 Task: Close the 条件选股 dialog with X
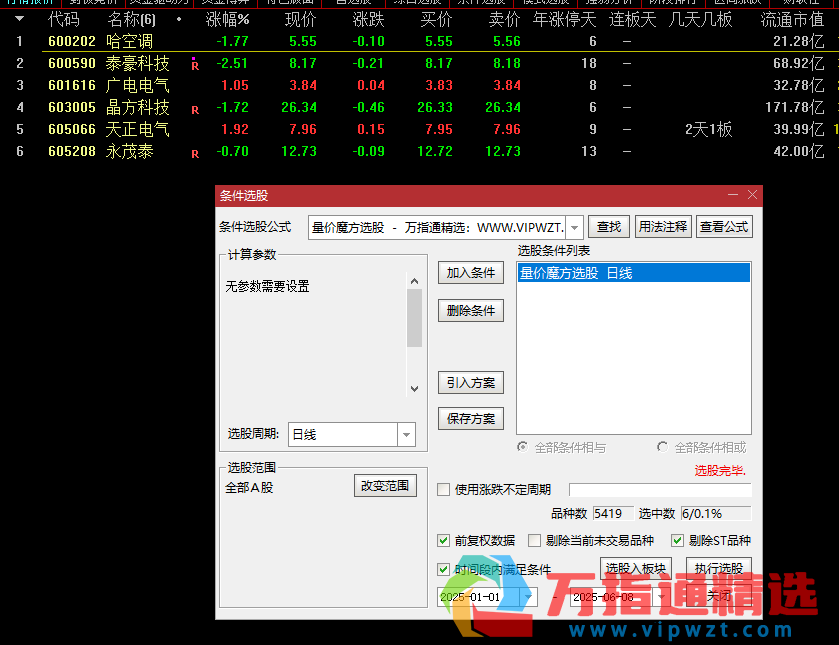(752, 195)
